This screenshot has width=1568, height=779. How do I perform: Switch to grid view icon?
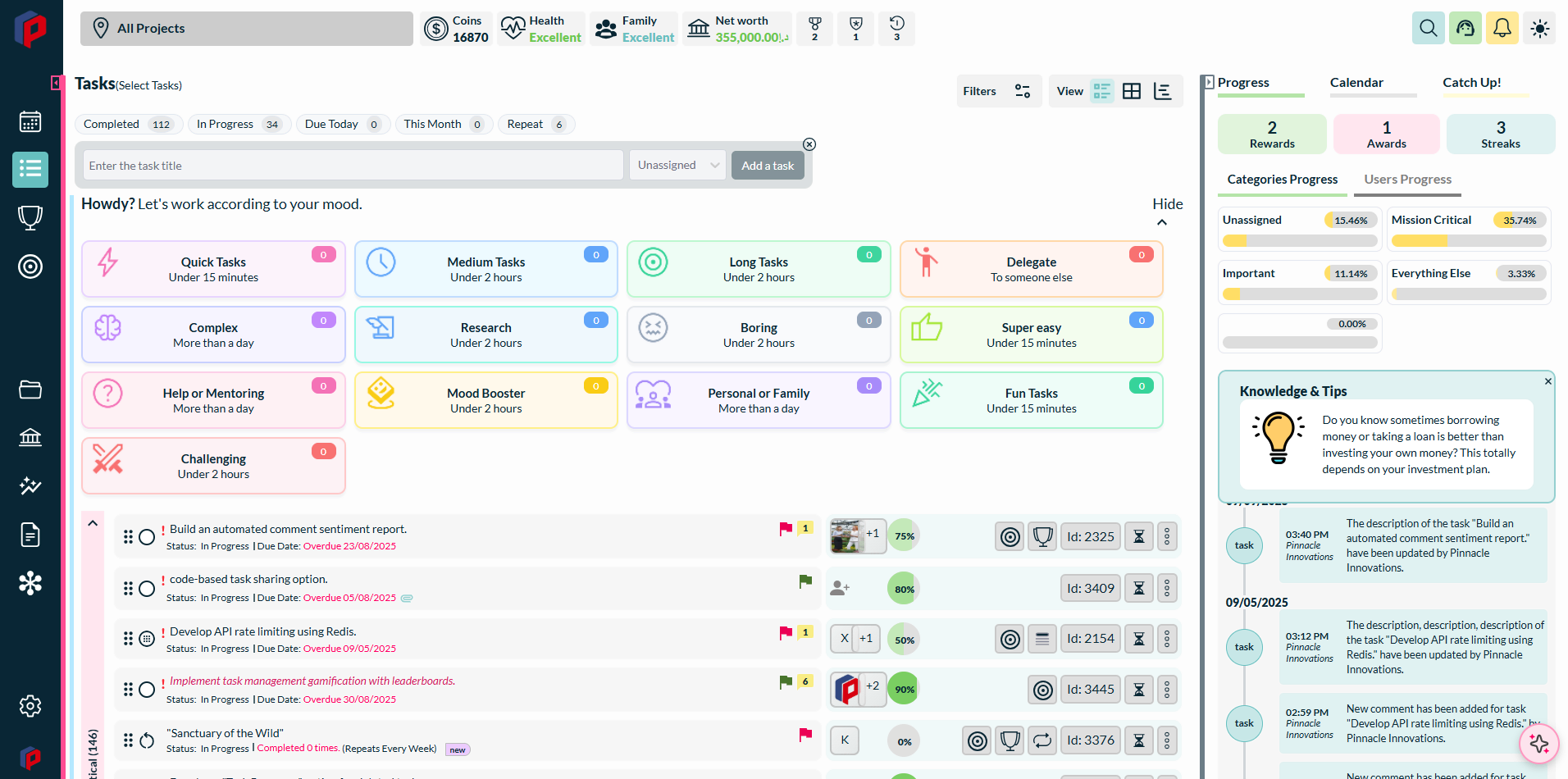point(1132,91)
